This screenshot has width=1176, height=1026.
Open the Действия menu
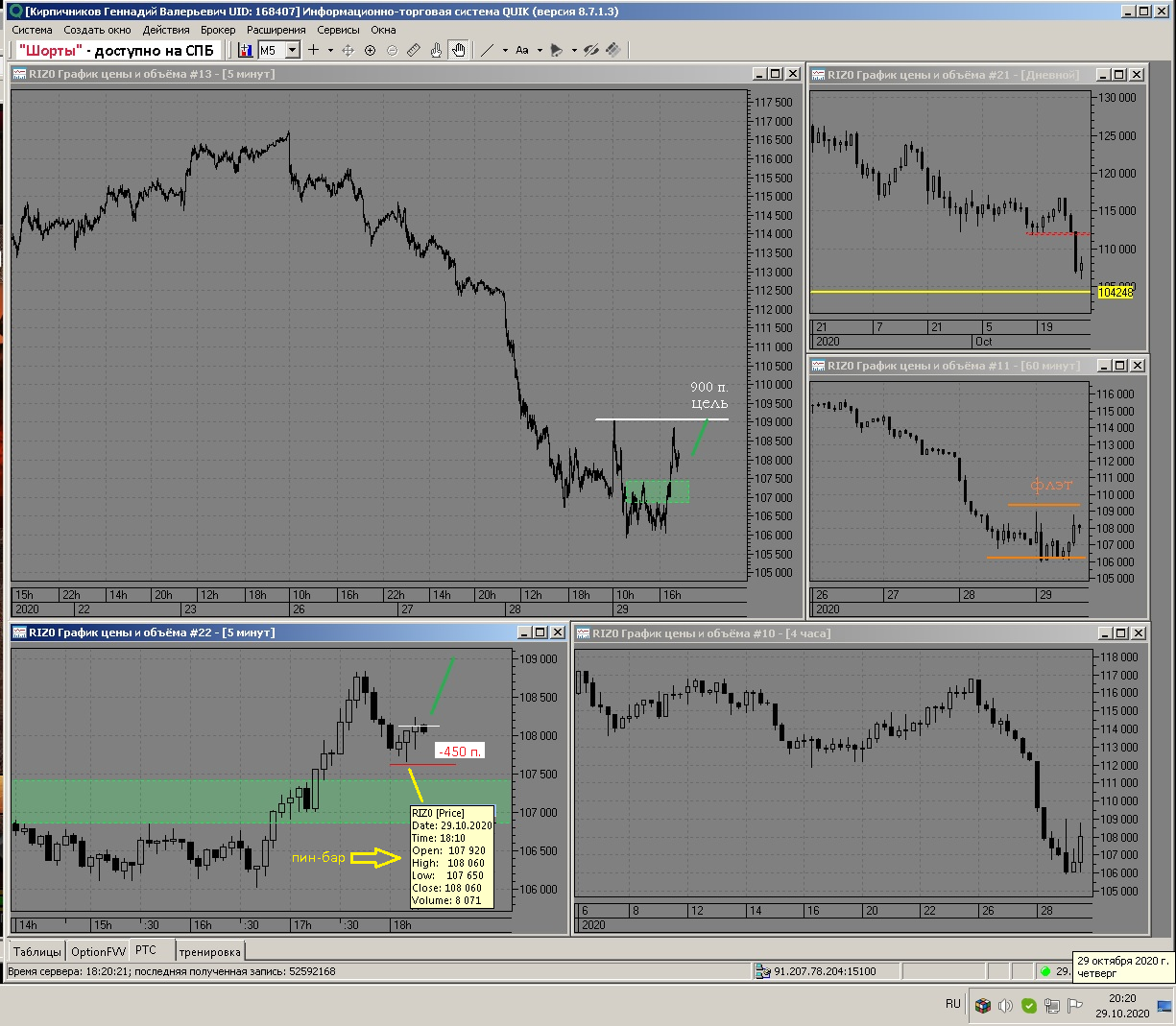click(x=166, y=30)
